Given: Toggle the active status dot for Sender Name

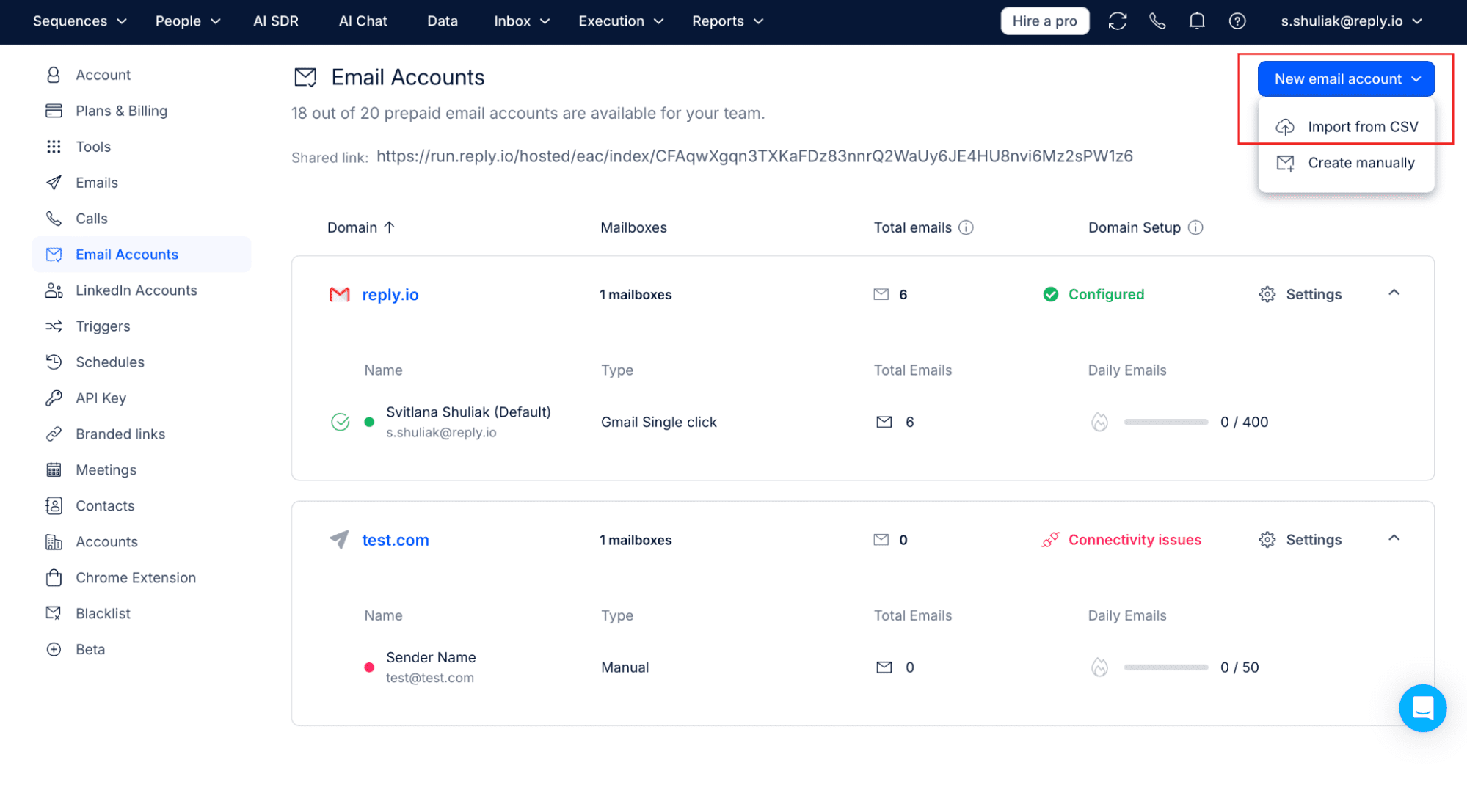Looking at the screenshot, I should 369,667.
